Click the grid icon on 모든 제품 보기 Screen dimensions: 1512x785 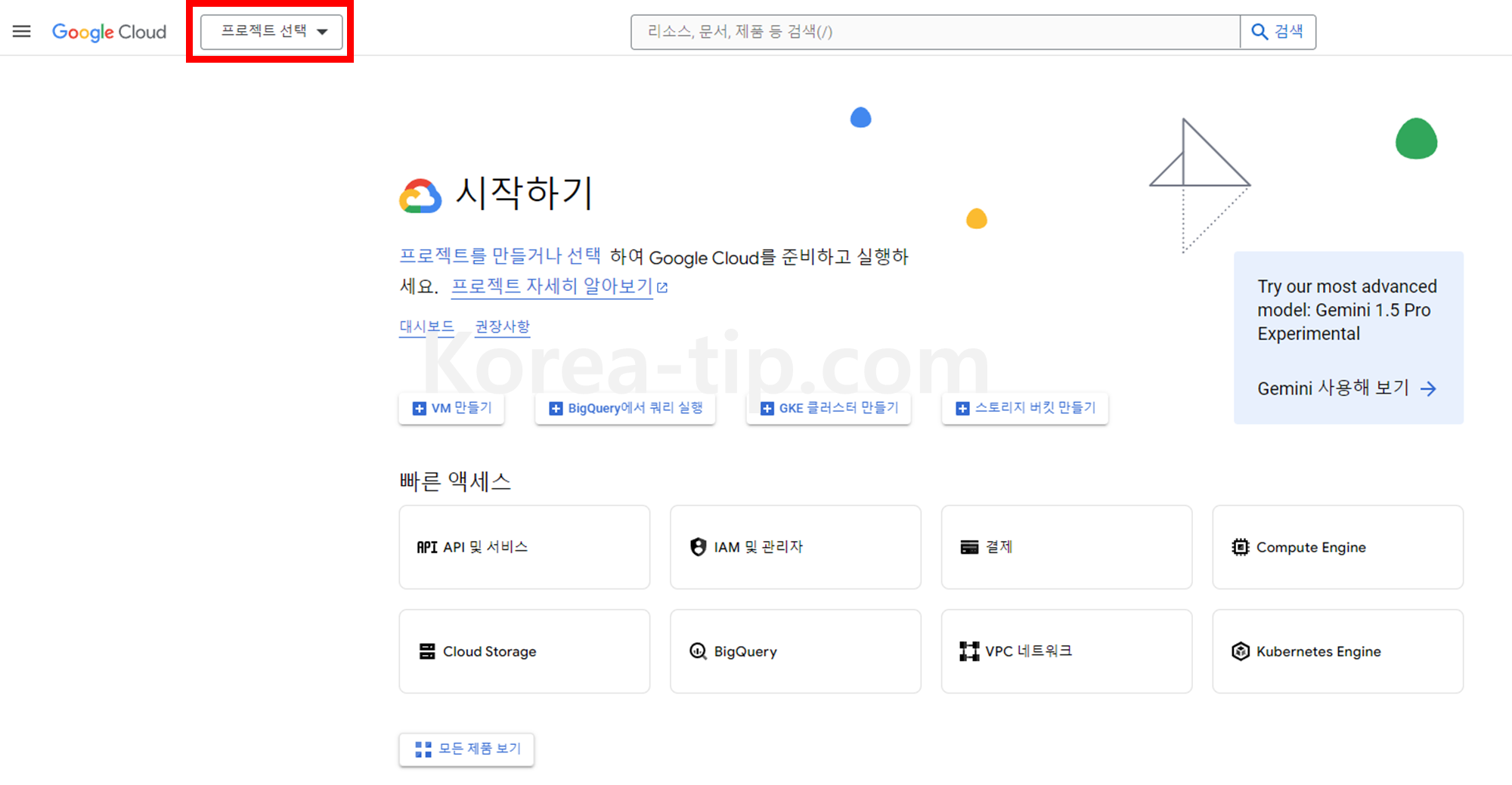coord(423,749)
